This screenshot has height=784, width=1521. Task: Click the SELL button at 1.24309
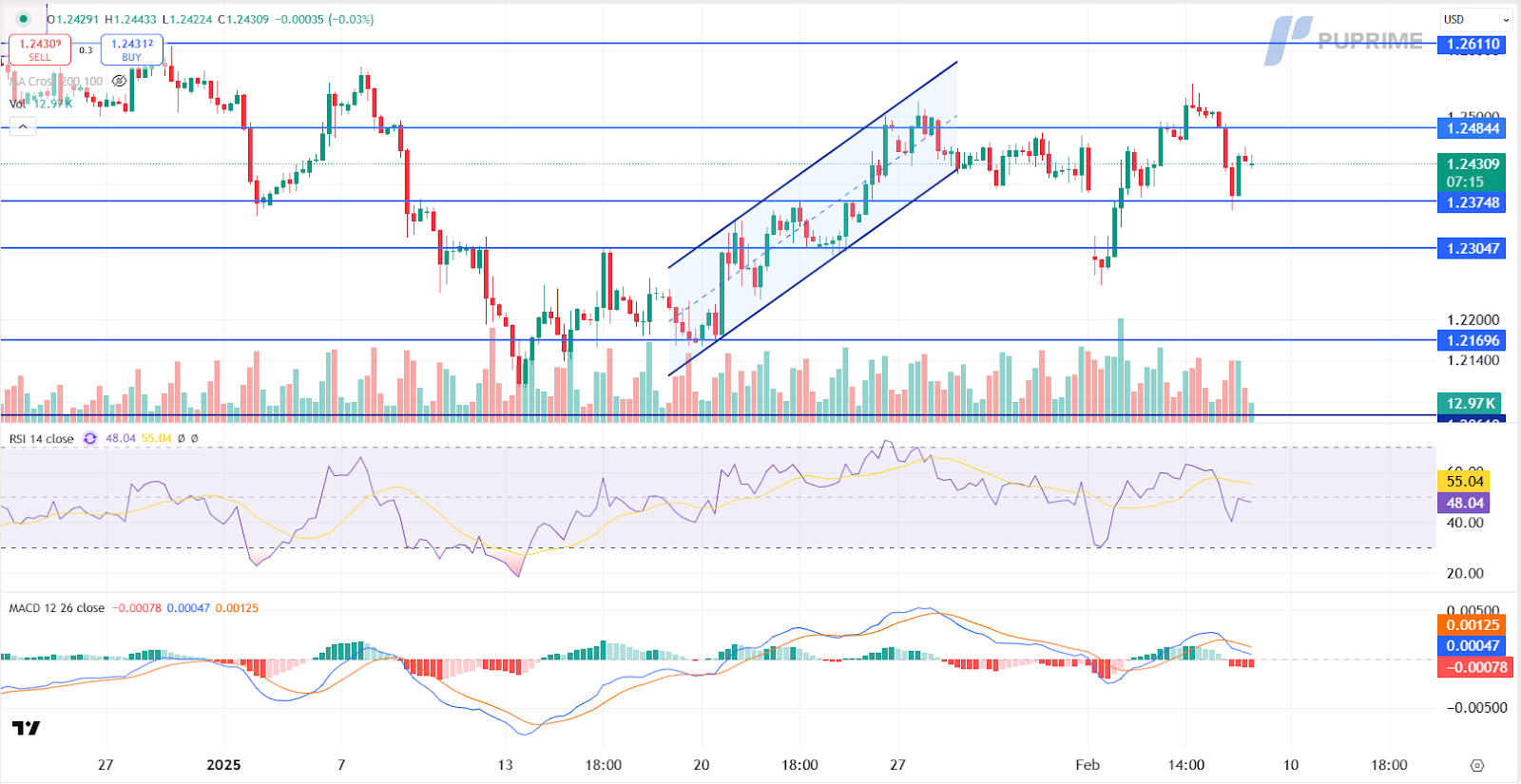click(39, 49)
